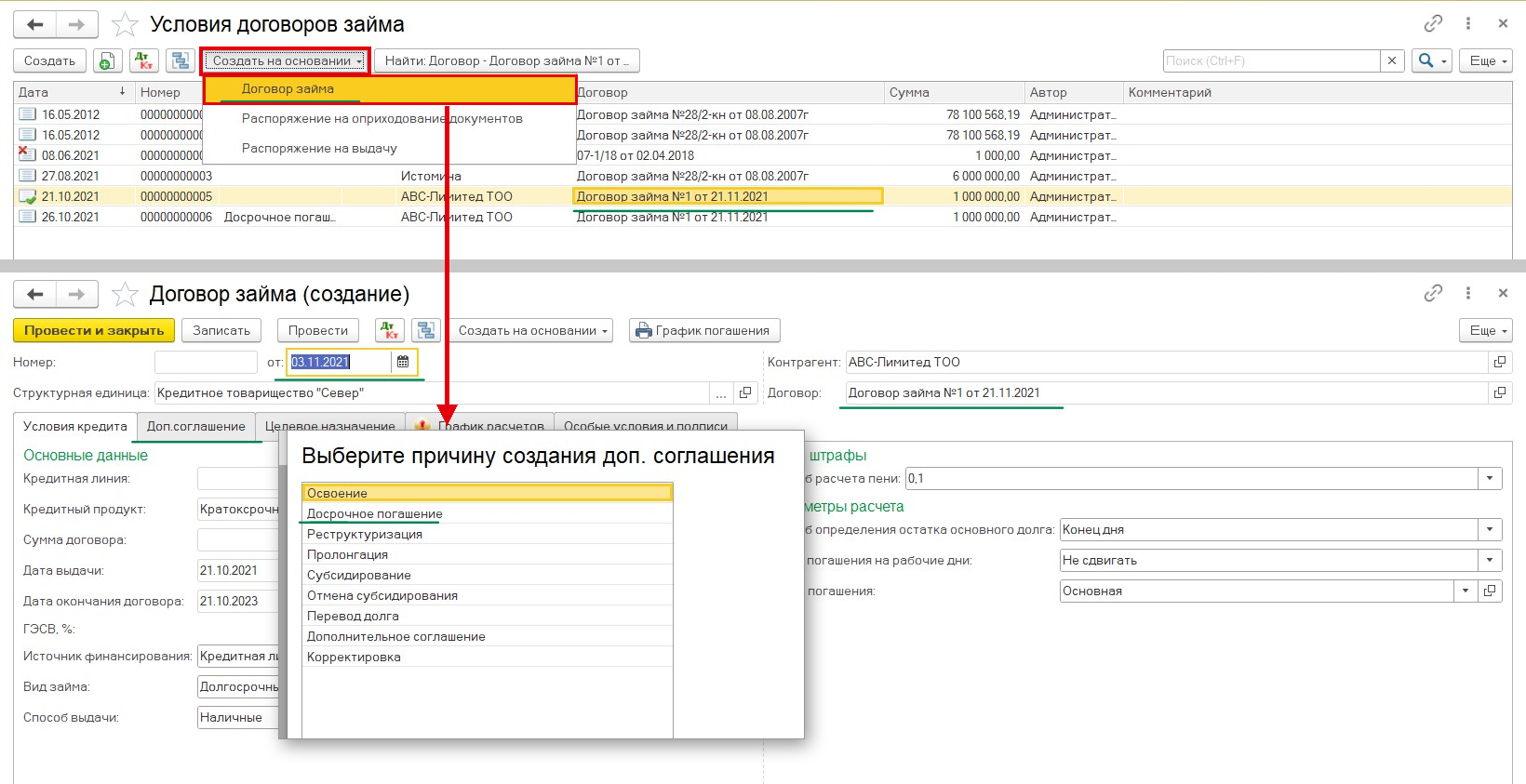
Task: Expand the 'Не сдвигать' dropdown
Action: [1490, 560]
